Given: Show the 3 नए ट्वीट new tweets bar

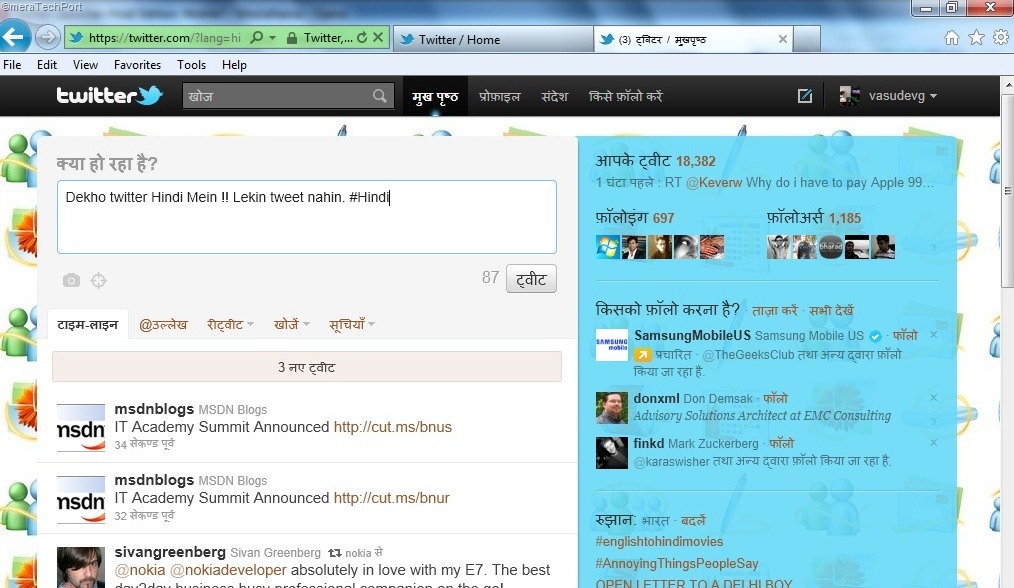Looking at the screenshot, I should [x=307, y=367].
